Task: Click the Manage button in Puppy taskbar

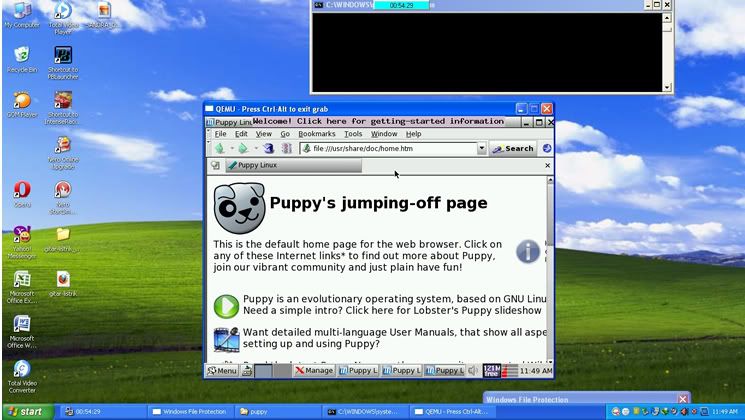Action: [x=314, y=371]
